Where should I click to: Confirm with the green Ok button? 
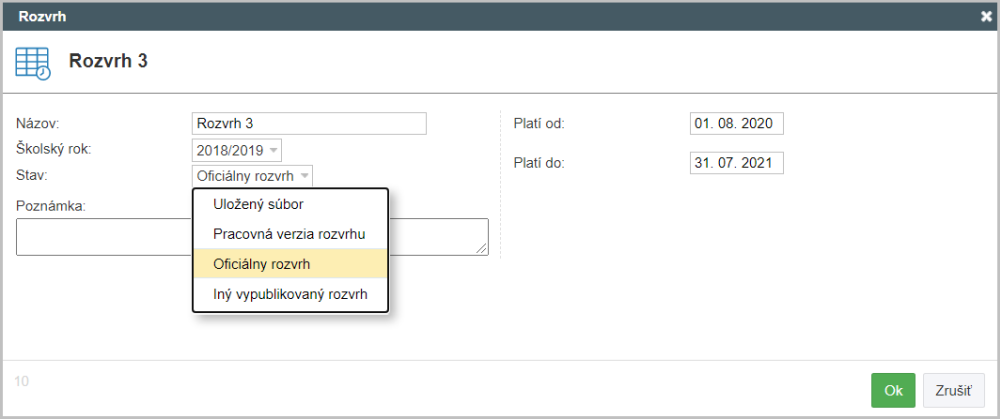[893, 390]
